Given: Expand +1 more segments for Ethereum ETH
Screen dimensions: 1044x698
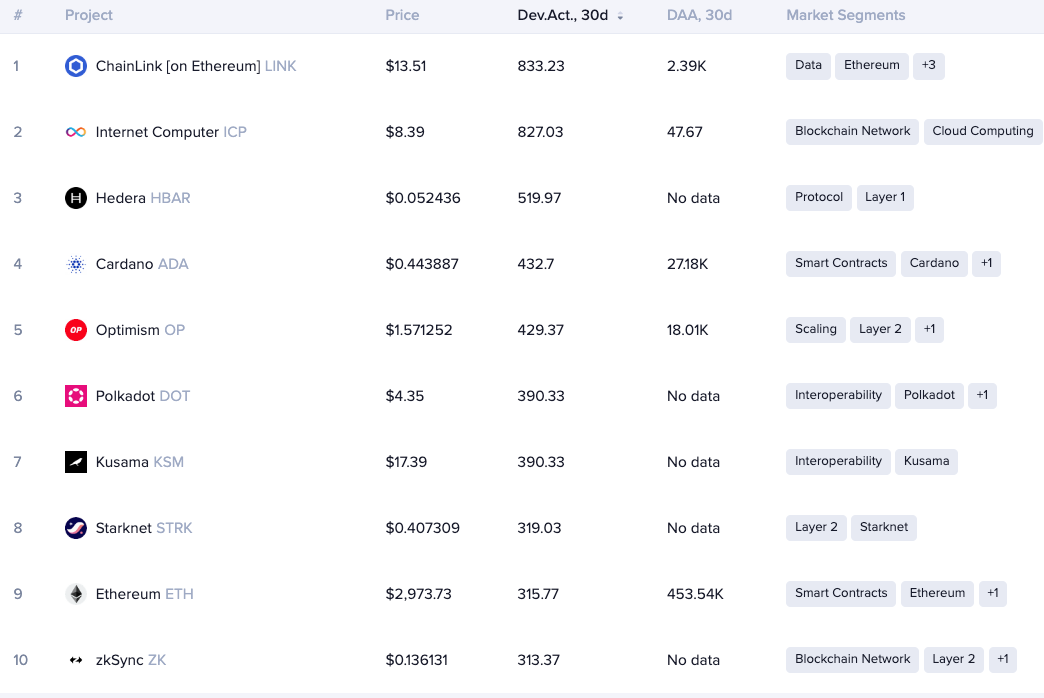Looking at the screenshot, I should click(x=993, y=593).
